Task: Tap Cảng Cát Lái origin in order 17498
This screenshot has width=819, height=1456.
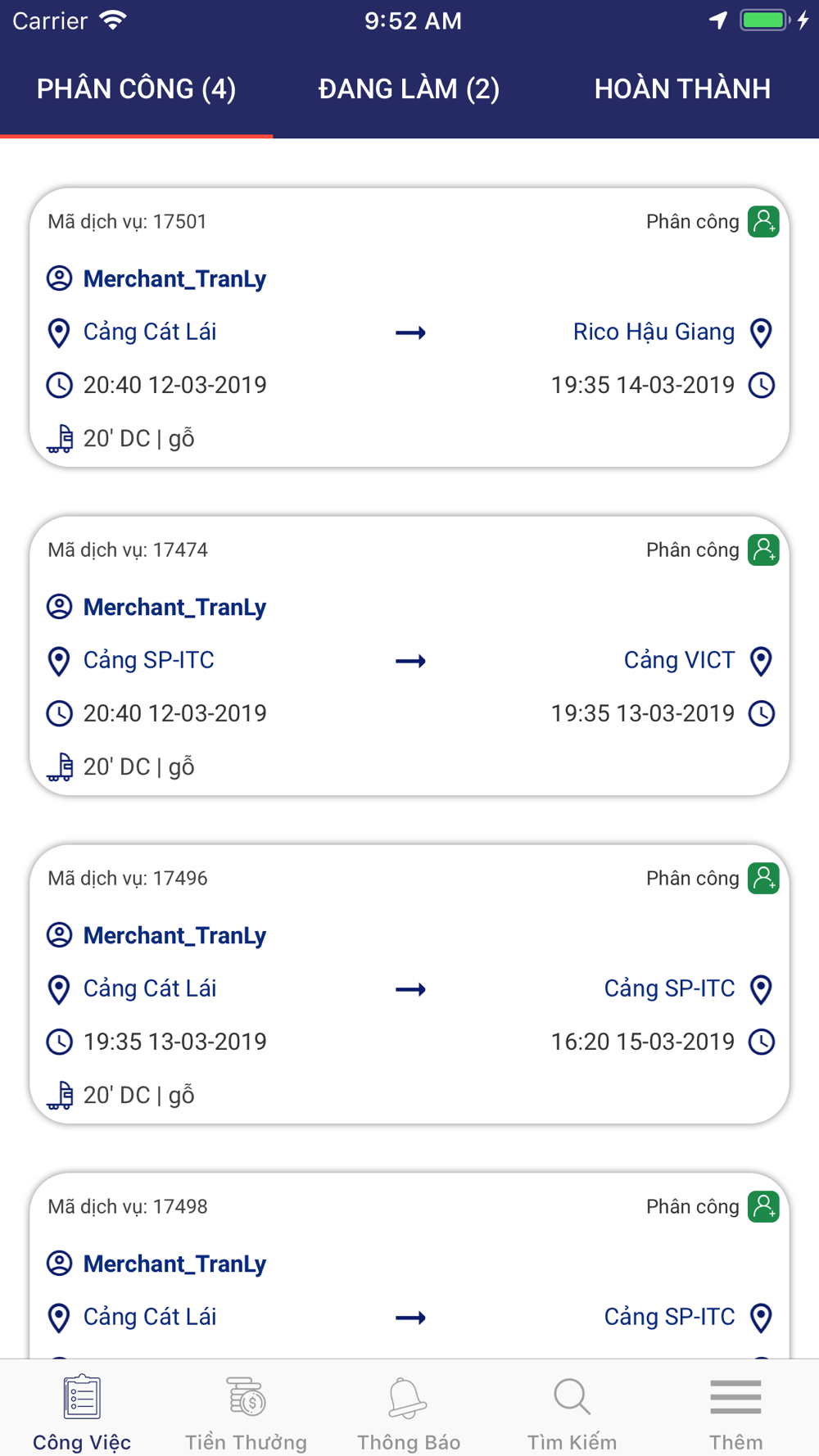Action: pos(150,1317)
